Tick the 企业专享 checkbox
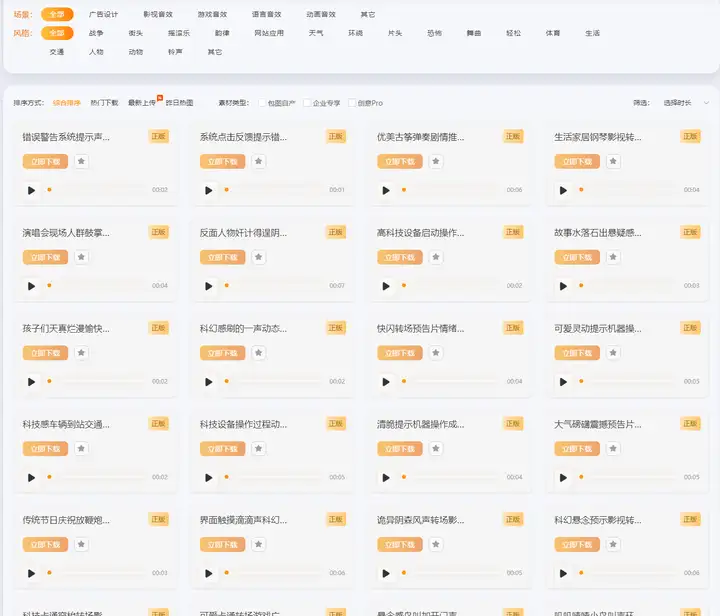Screen dimensions: 720x616 [x=307, y=103]
